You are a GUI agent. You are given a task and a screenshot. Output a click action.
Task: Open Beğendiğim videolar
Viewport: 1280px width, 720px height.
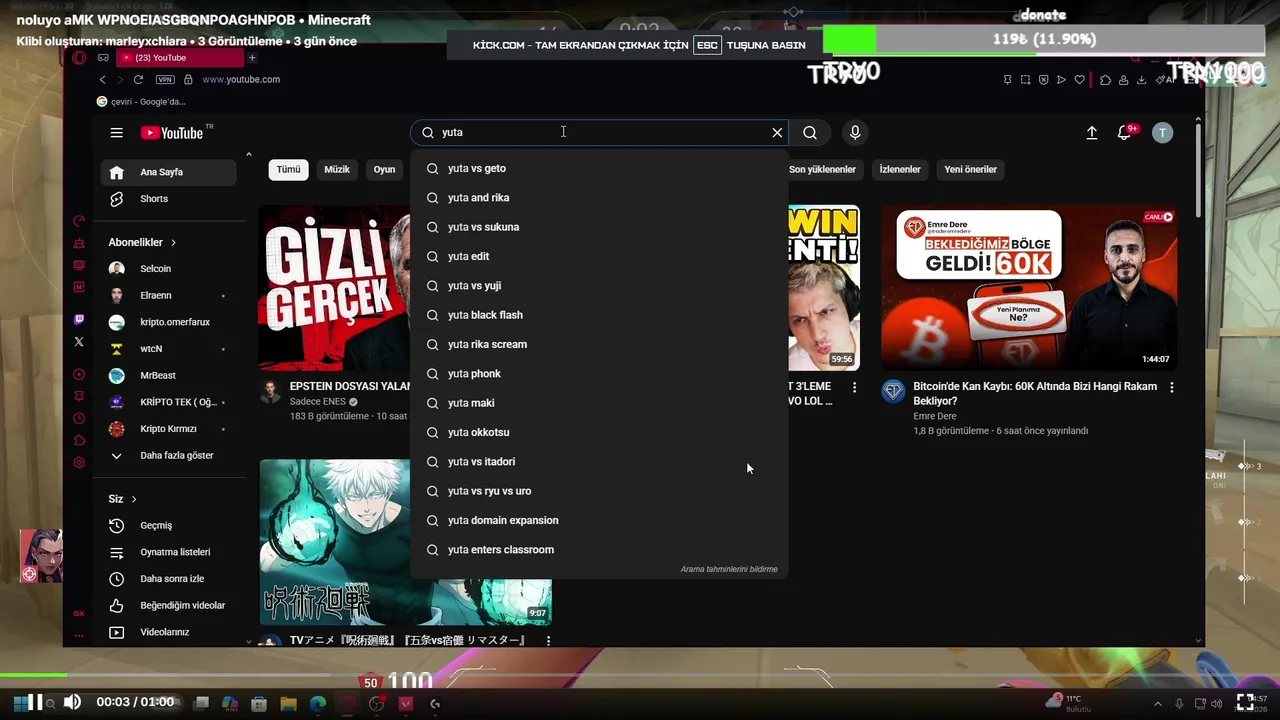[169, 606]
